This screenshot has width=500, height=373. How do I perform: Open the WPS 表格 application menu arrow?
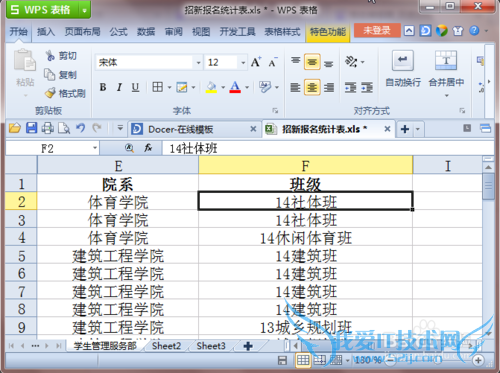85,10
